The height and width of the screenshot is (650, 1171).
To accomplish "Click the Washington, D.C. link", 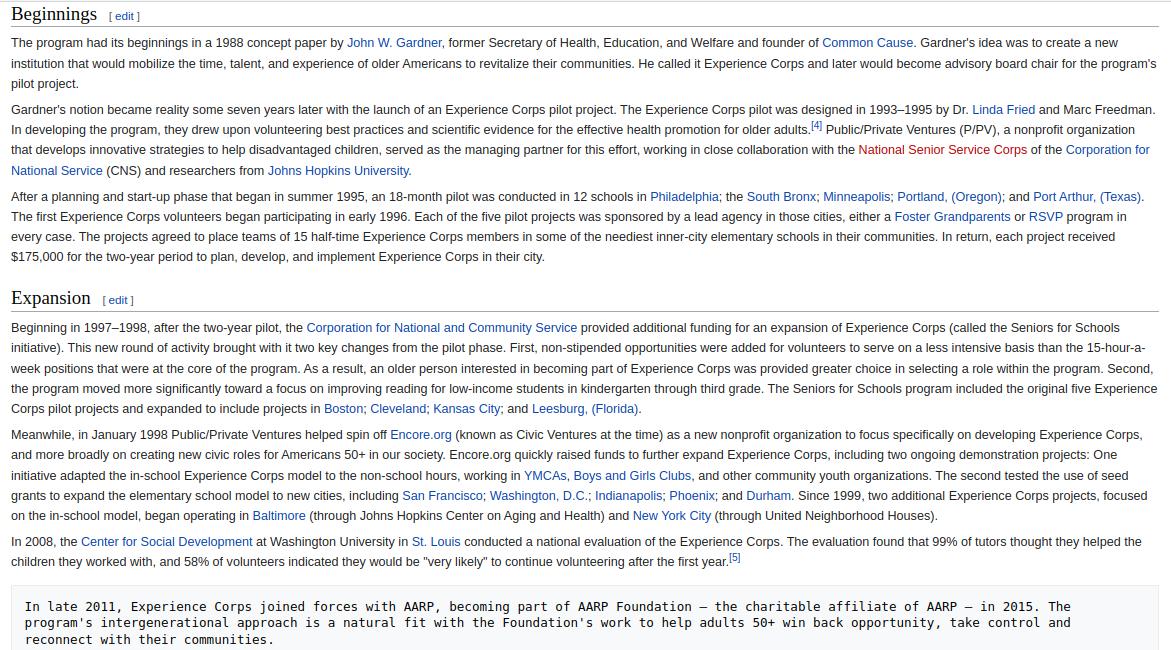I will (538, 495).
